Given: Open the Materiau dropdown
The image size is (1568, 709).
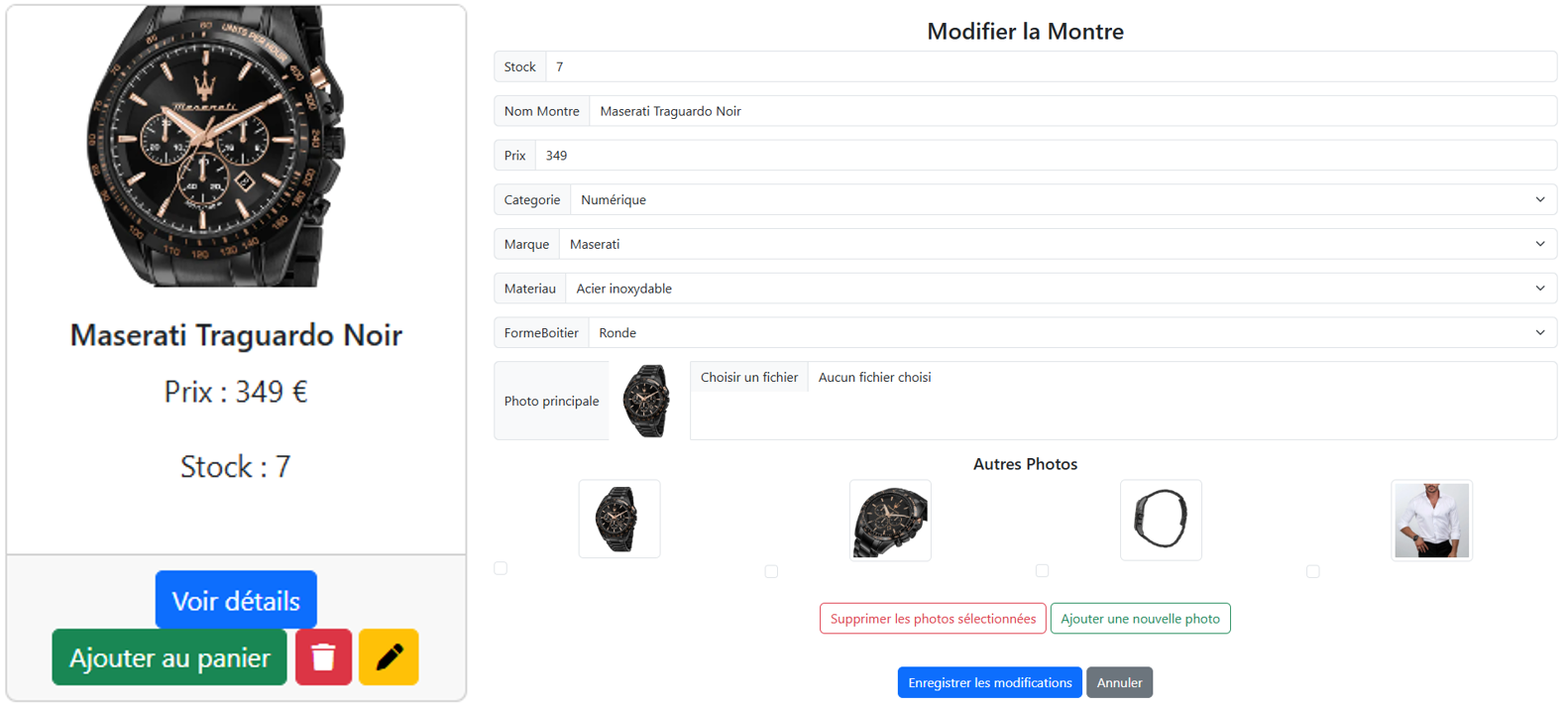Looking at the screenshot, I should point(1061,289).
